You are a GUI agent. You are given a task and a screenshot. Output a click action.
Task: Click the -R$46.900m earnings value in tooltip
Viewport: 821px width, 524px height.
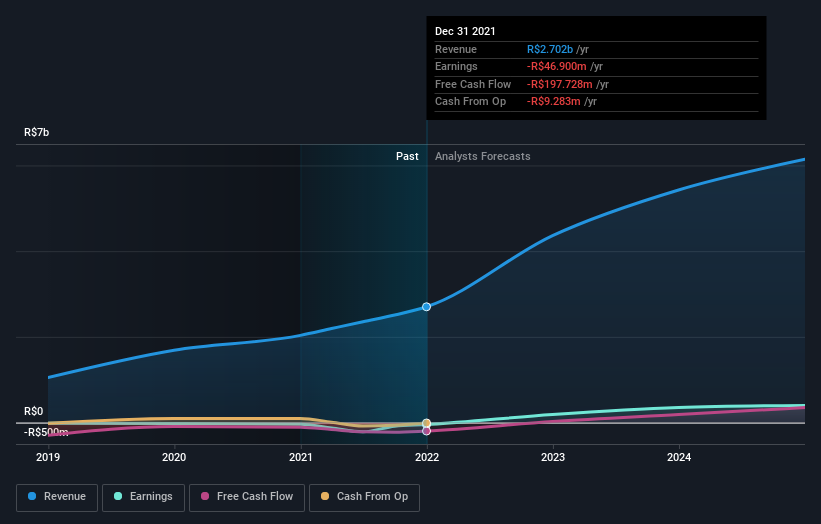[557, 66]
